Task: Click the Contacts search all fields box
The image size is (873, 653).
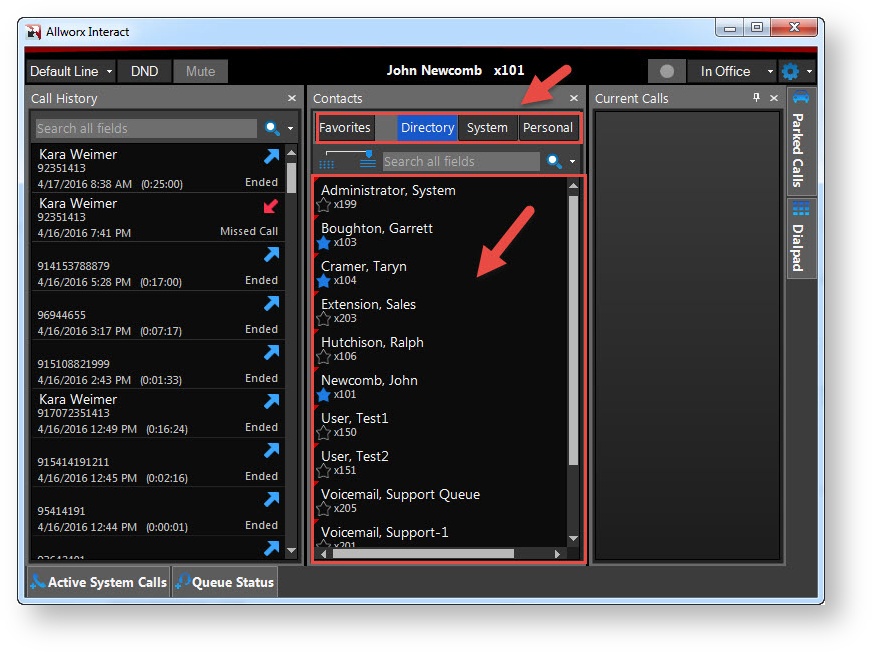Action: coord(460,161)
